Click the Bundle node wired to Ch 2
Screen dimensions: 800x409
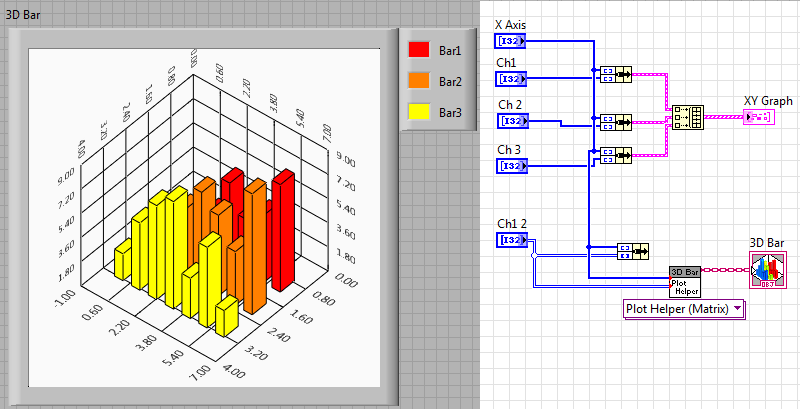tap(616, 122)
